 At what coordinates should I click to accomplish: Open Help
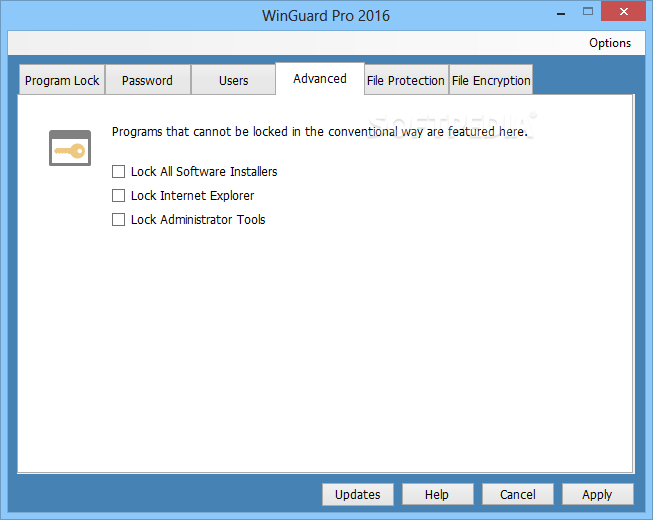tap(437, 494)
